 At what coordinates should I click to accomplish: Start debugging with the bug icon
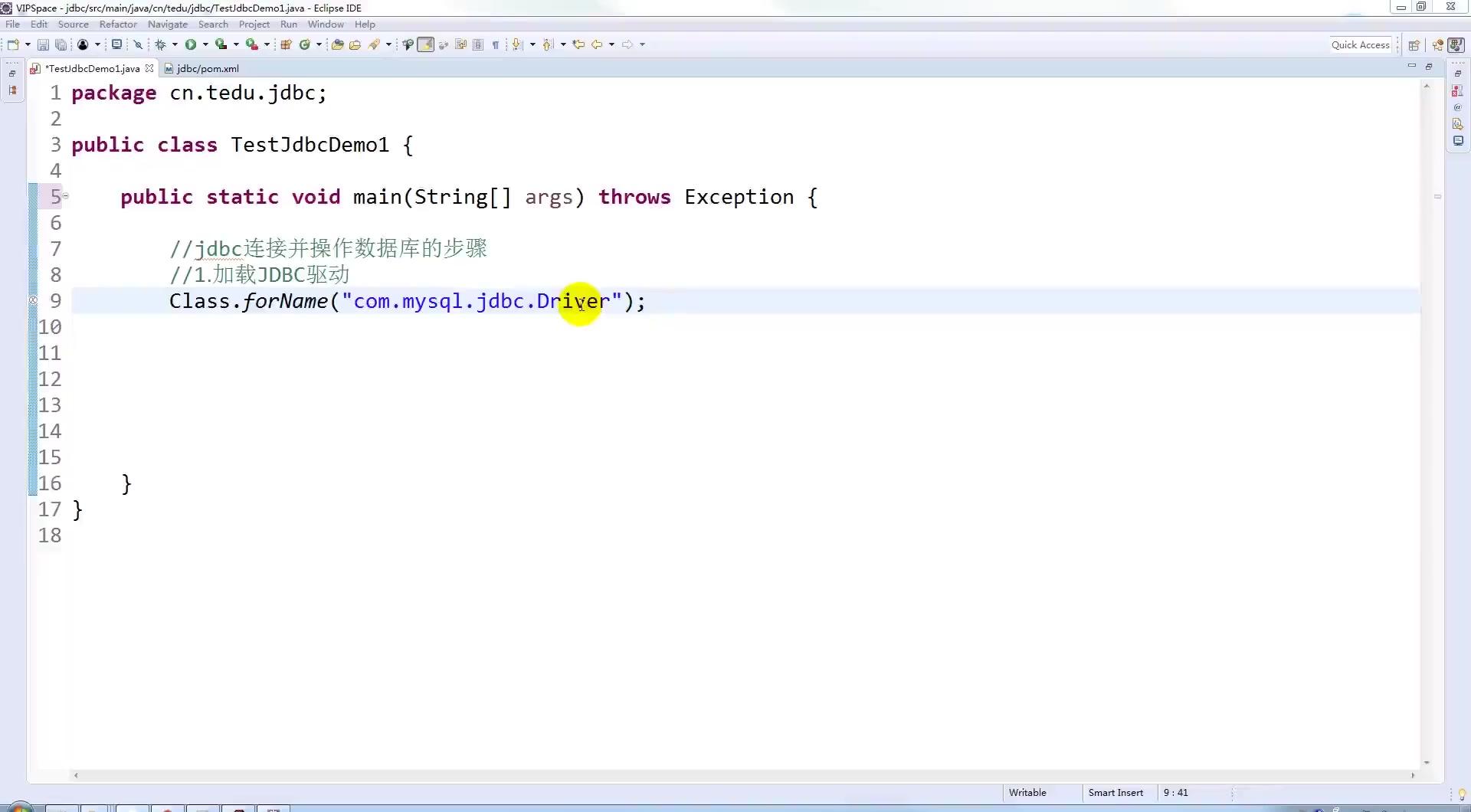click(x=160, y=44)
